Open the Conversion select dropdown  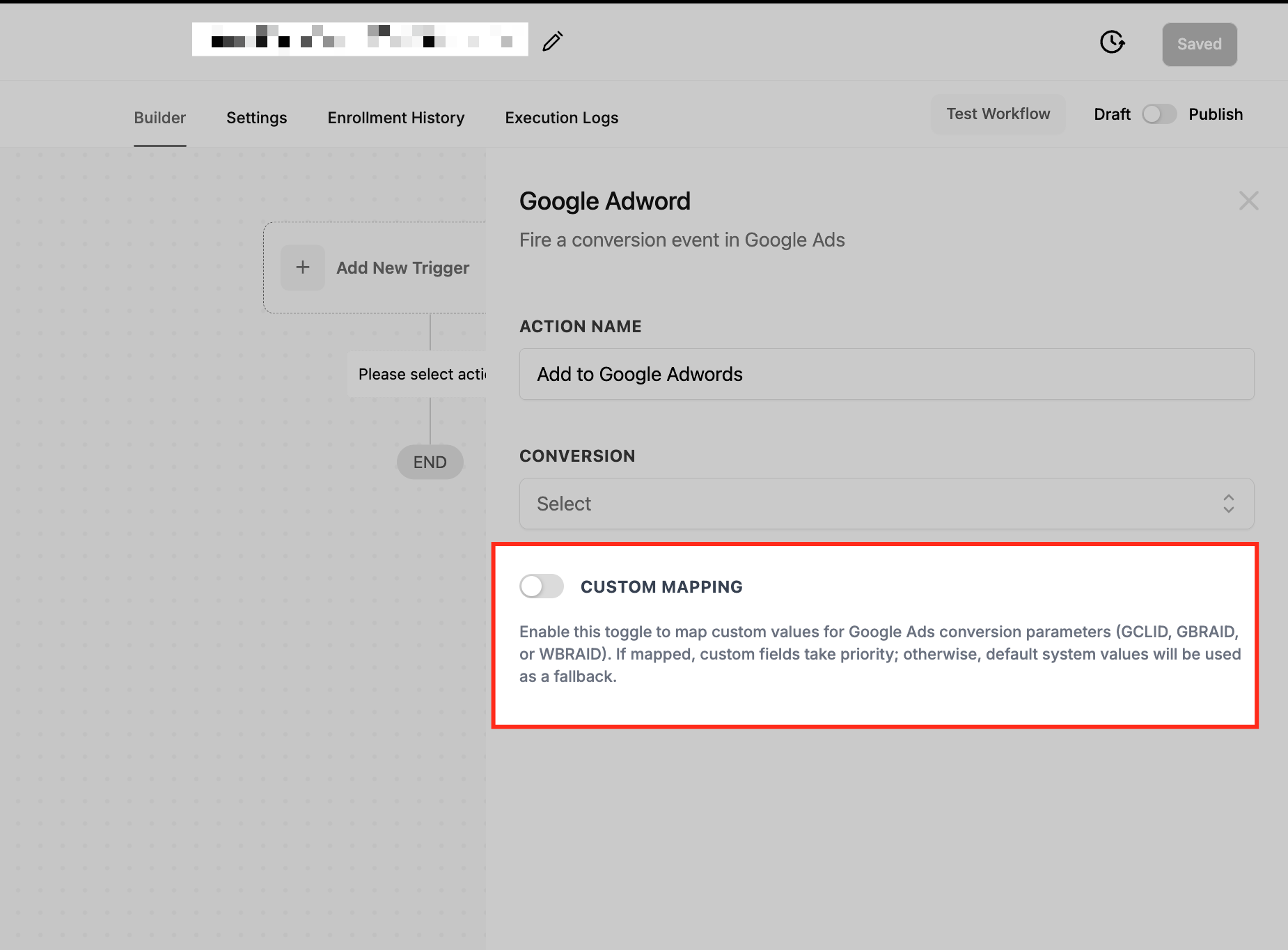pyautogui.click(x=886, y=504)
